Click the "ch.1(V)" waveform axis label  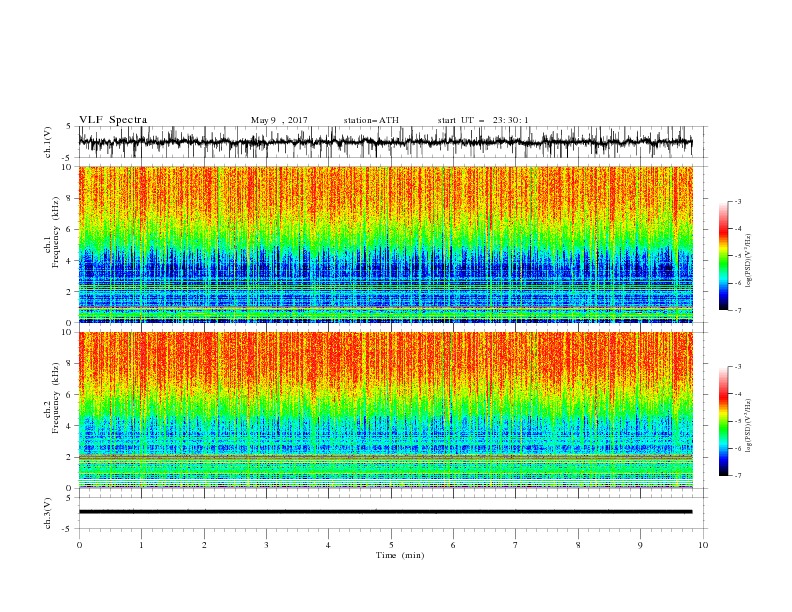coord(48,142)
